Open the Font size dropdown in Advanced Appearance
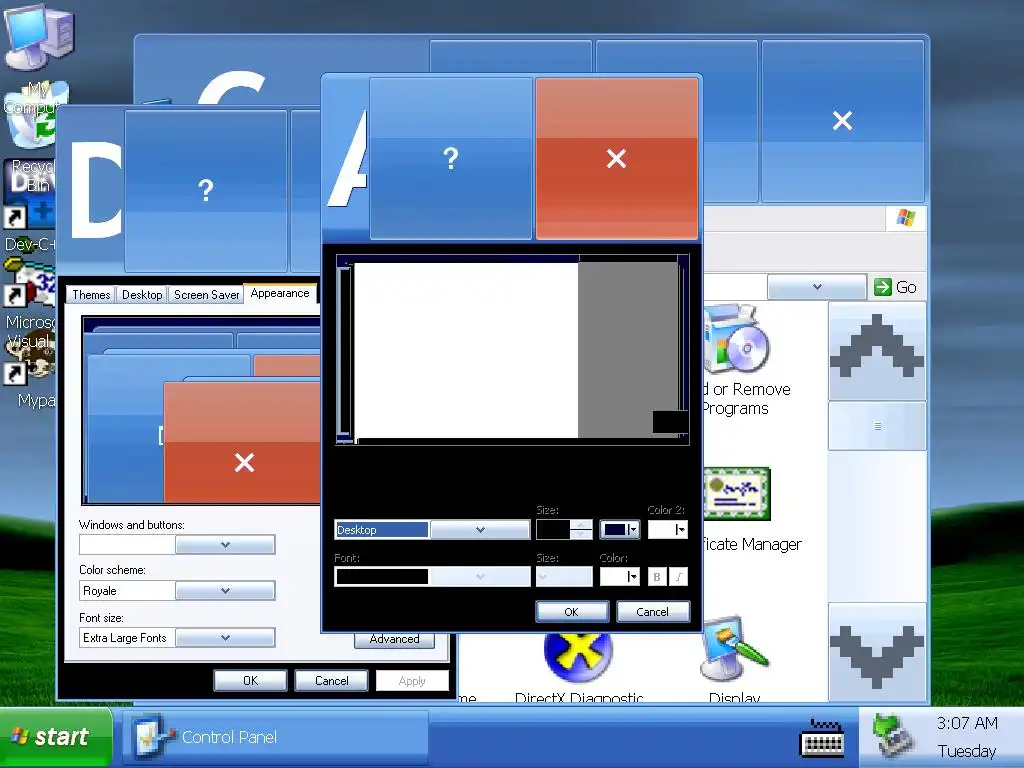 click(x=564, y=577)
